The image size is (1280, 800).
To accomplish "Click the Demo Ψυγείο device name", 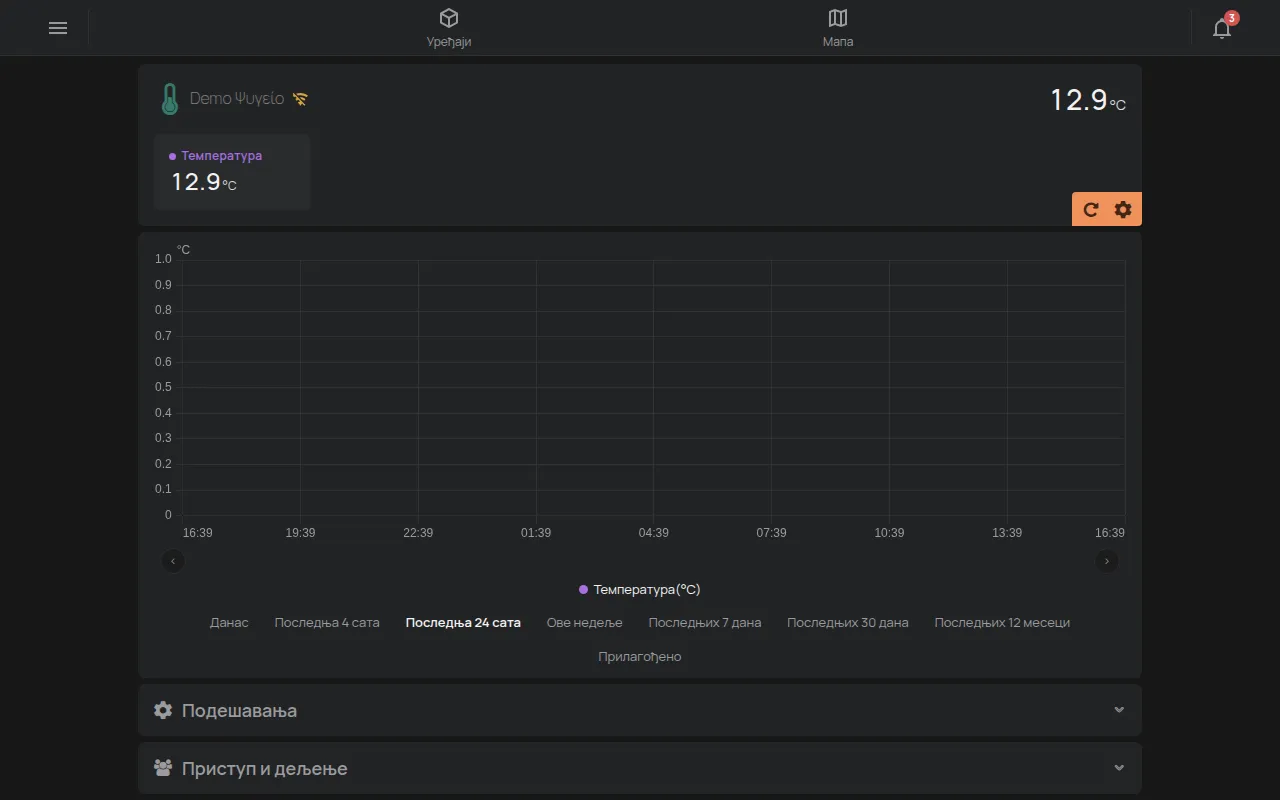I will click(x=237, y=99).
